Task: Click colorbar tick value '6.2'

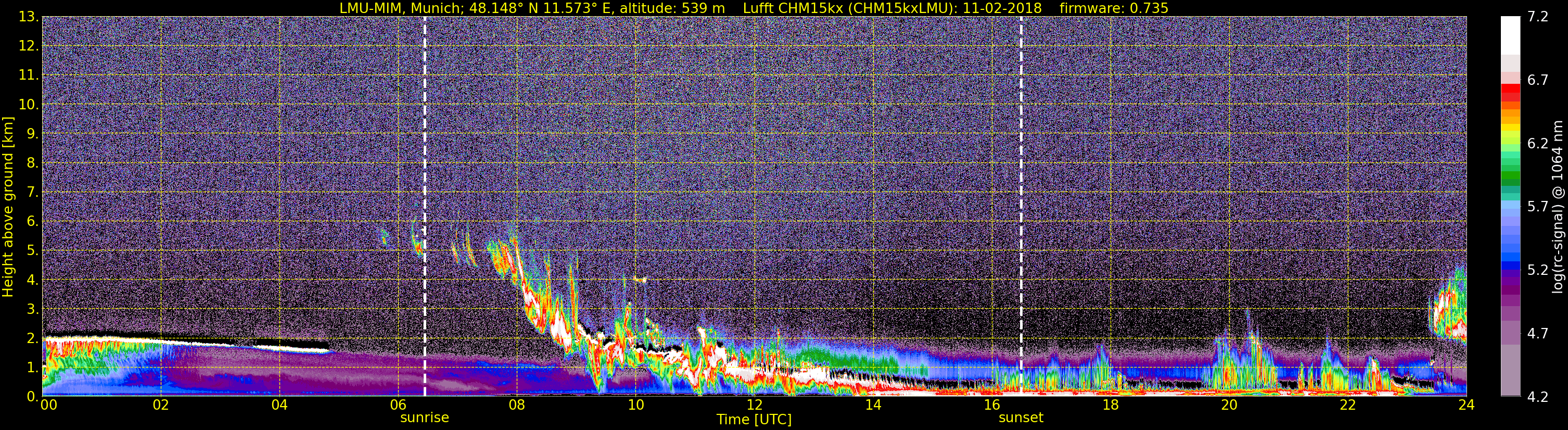Action: click(1538, 143)
